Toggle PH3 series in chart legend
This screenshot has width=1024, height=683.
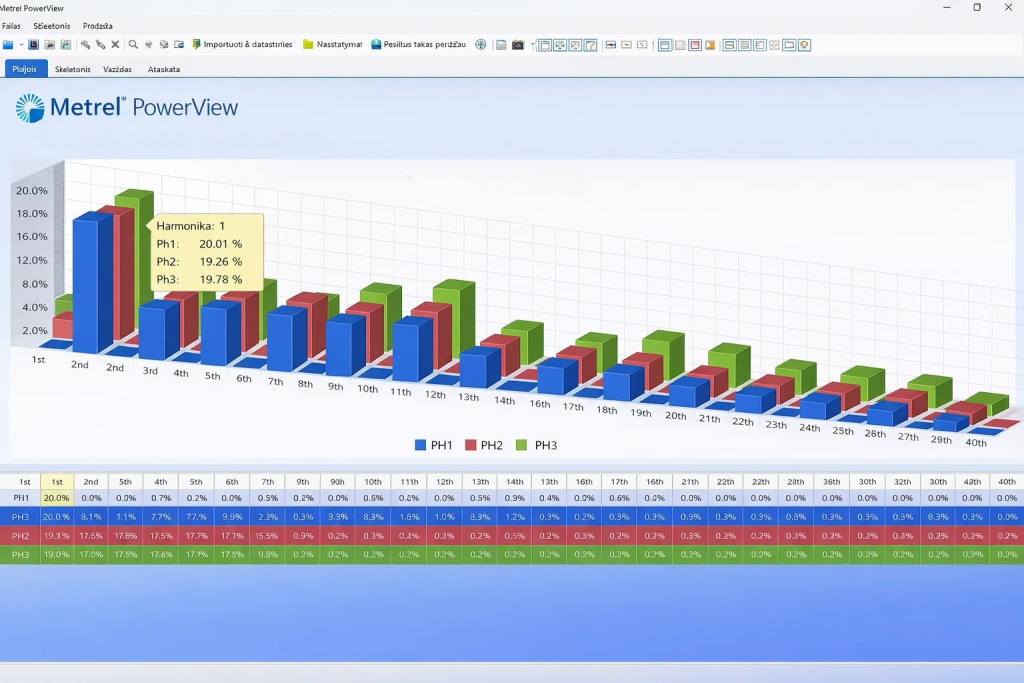536,445
